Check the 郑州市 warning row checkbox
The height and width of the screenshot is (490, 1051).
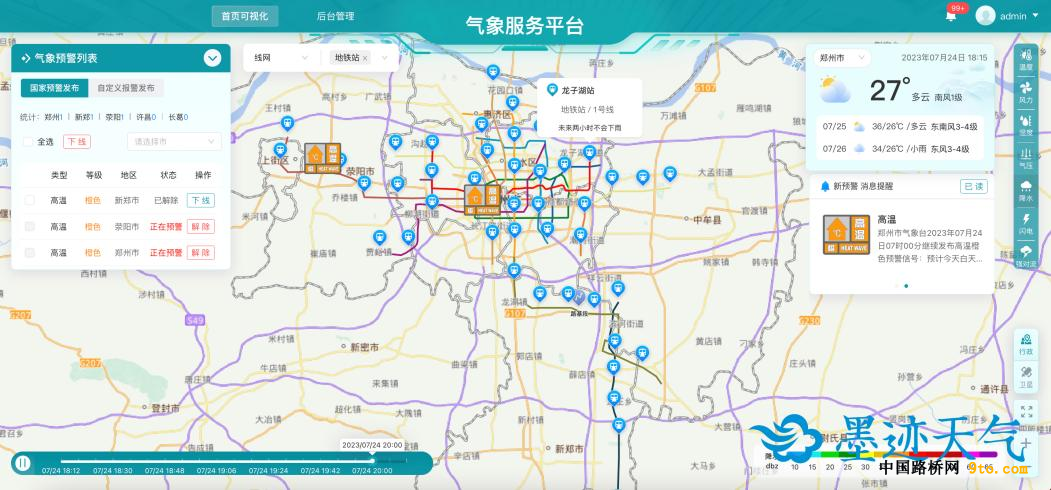[29, 253]
